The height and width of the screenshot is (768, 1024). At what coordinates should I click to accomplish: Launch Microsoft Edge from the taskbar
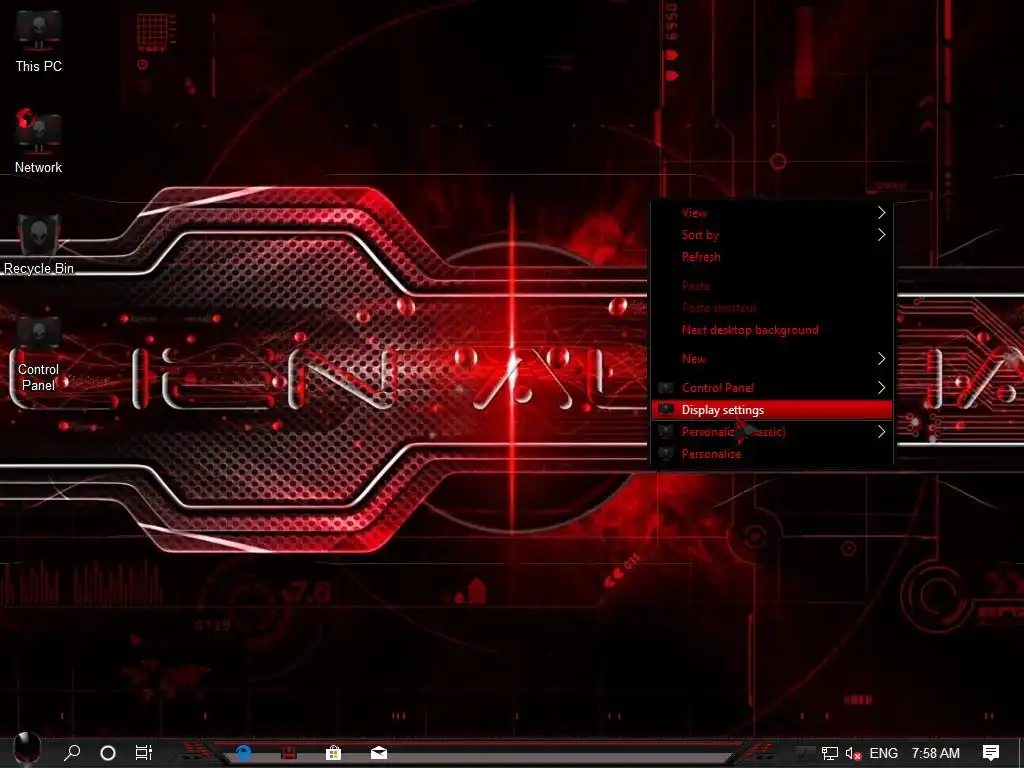click(x=244, y=753)
